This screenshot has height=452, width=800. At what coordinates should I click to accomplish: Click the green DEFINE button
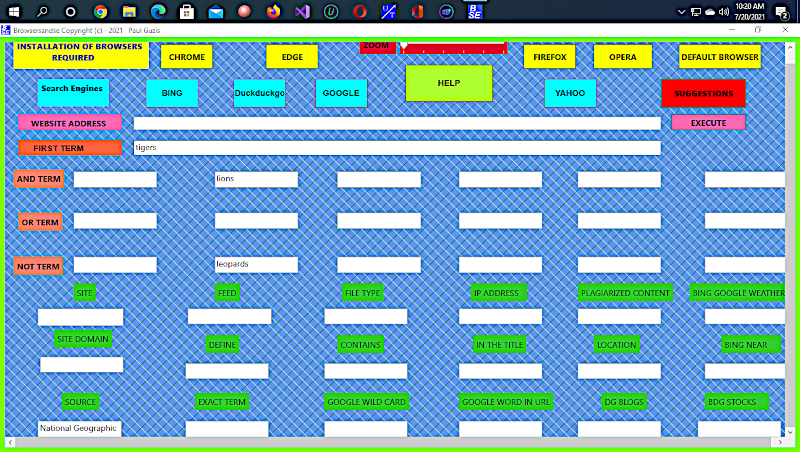[x=222, y=345]
